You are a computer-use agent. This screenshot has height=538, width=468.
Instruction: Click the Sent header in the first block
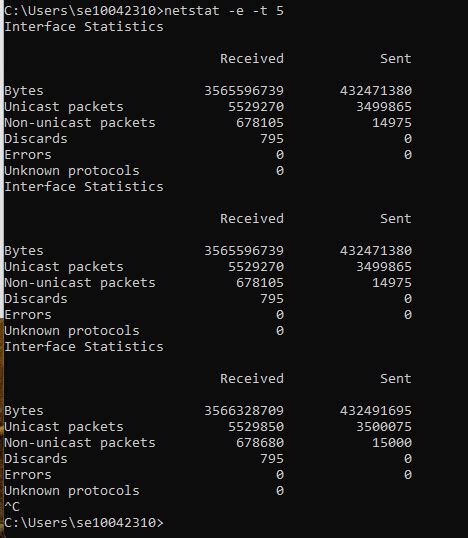(396, 59)
